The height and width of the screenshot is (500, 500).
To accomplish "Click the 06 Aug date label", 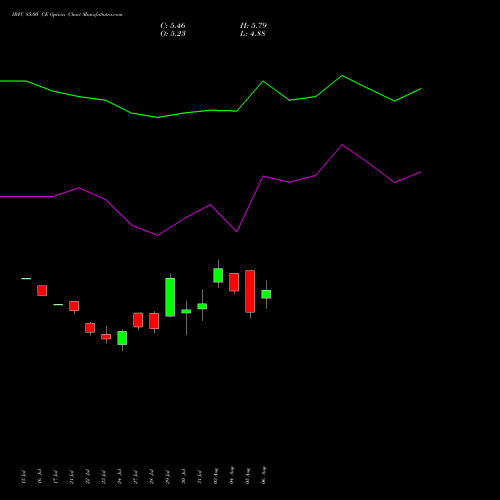I will [264, 475].
